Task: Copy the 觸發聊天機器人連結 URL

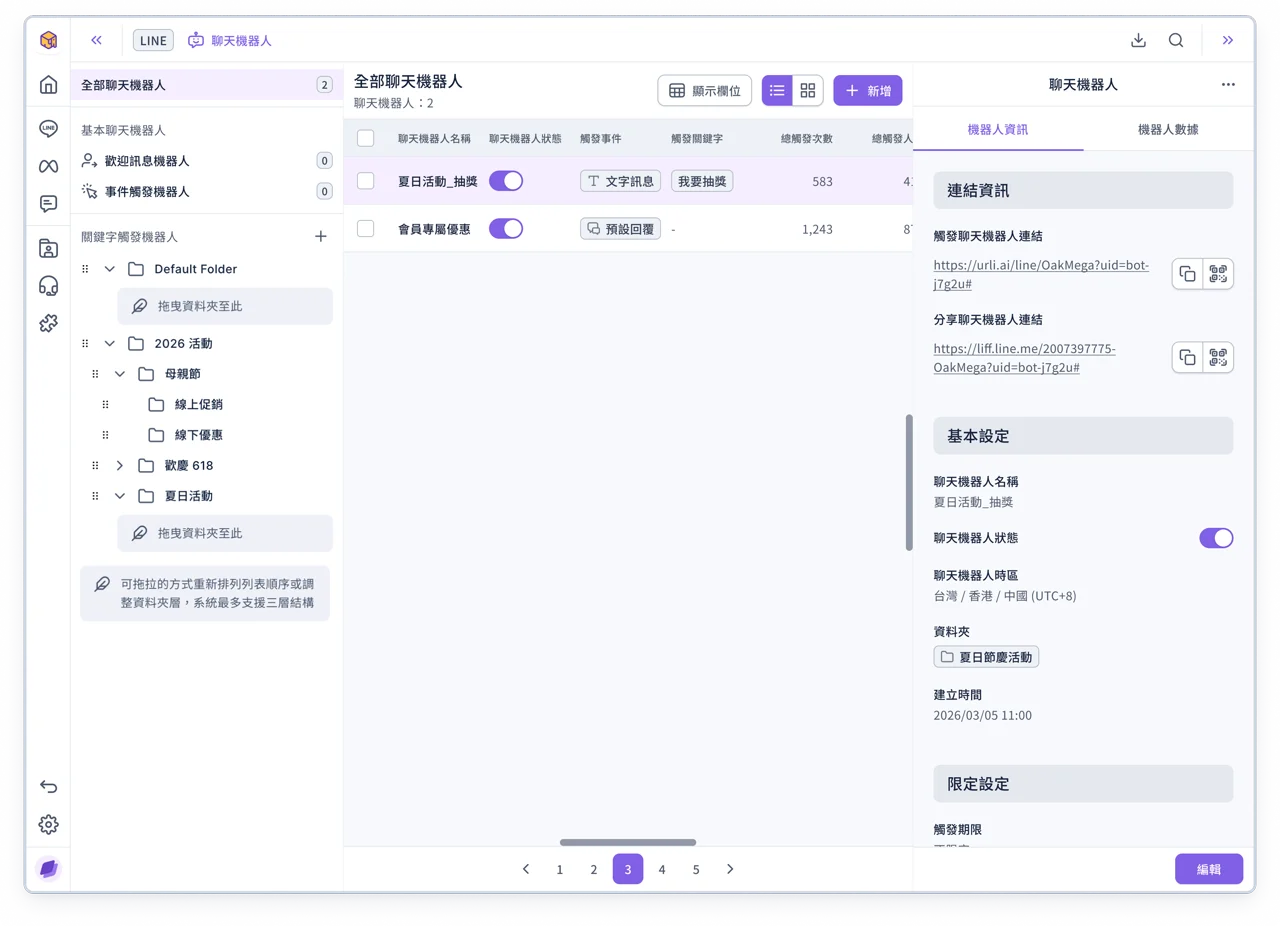Action: (1187, 274)
